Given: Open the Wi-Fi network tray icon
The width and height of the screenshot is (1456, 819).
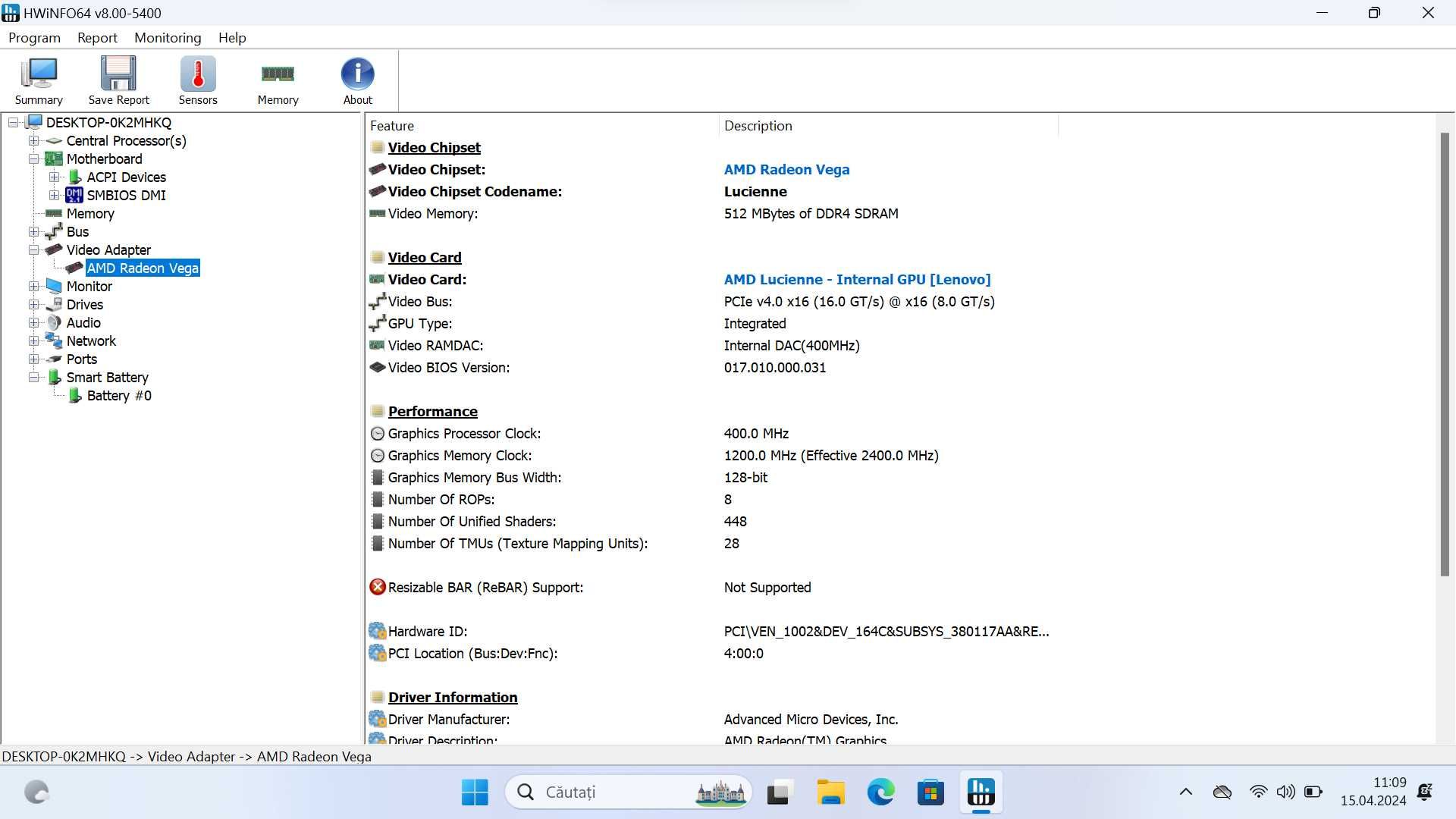Looking at the screenshot, I should coord(1258,792).
